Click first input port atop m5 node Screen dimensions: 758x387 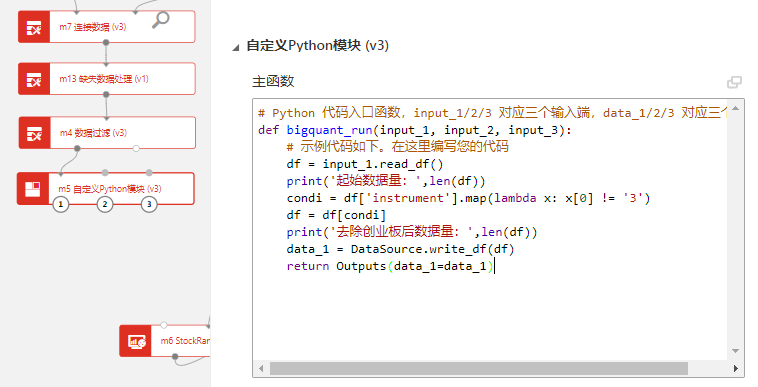coord(61,172)
